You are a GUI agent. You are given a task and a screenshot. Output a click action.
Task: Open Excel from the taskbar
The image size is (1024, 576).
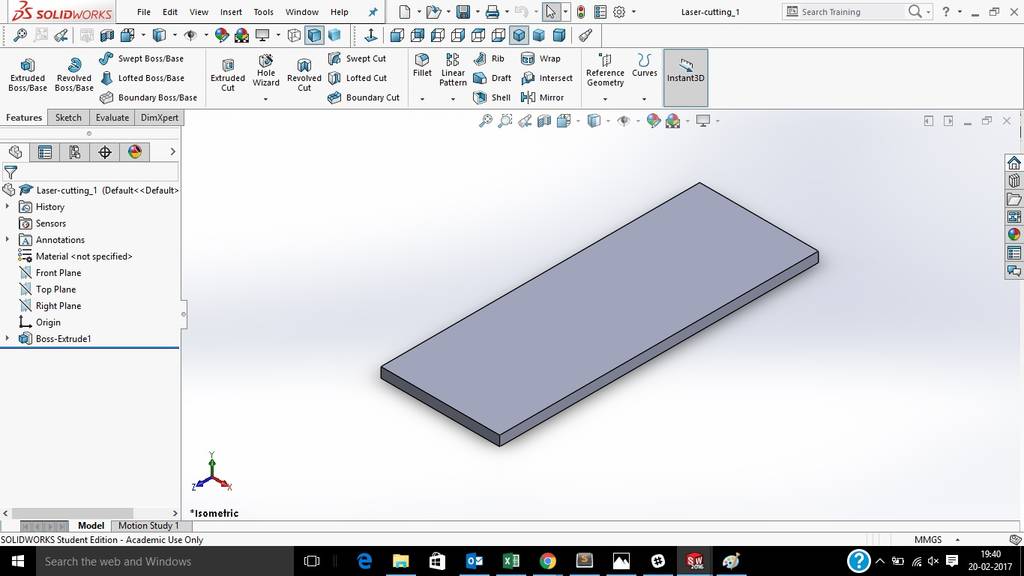pos(511,561)
